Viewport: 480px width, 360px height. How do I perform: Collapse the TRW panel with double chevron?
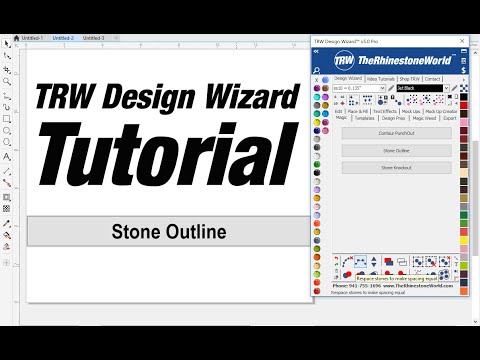tap(316, 51)
